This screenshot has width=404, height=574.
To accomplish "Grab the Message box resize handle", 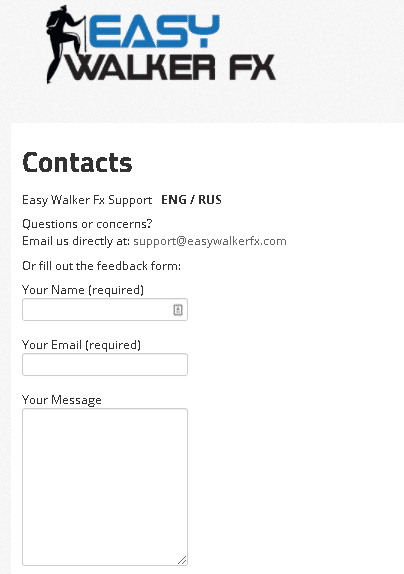I will [x=182, y=560].
